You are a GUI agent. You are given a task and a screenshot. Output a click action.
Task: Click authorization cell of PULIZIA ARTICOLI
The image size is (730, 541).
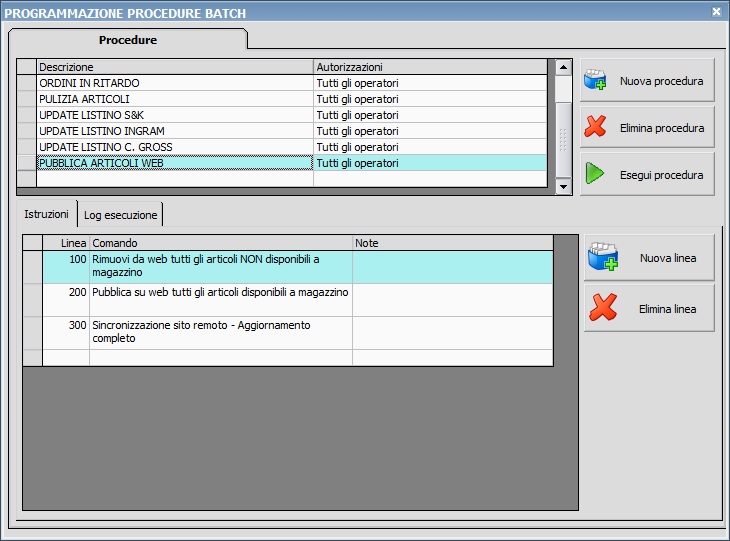pos(430,99)
